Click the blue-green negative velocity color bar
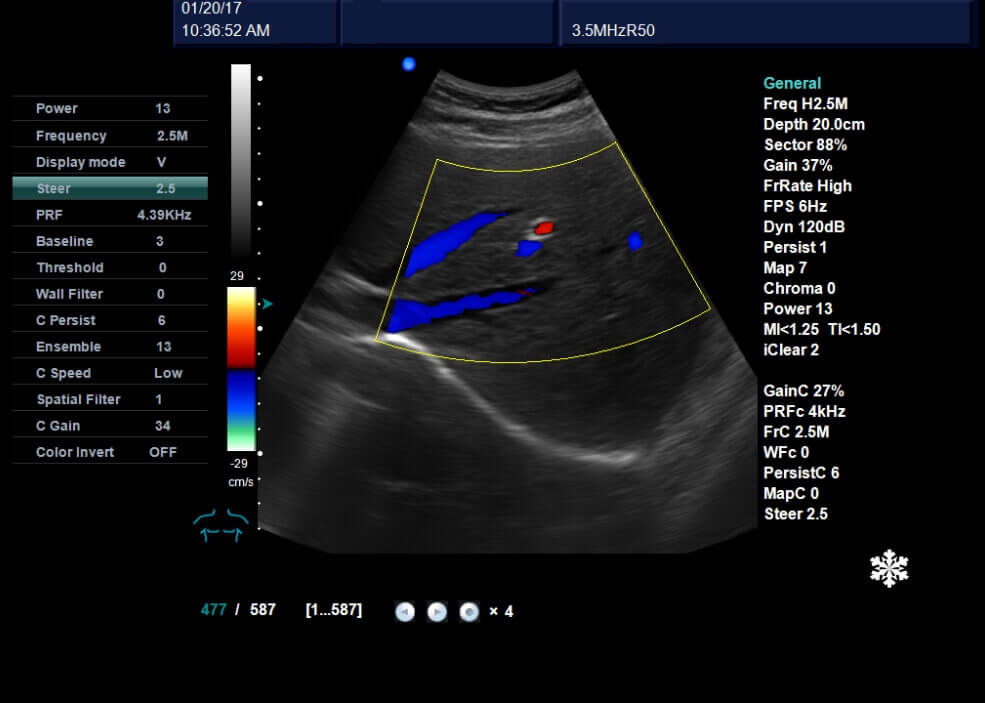 pos(241,410)
